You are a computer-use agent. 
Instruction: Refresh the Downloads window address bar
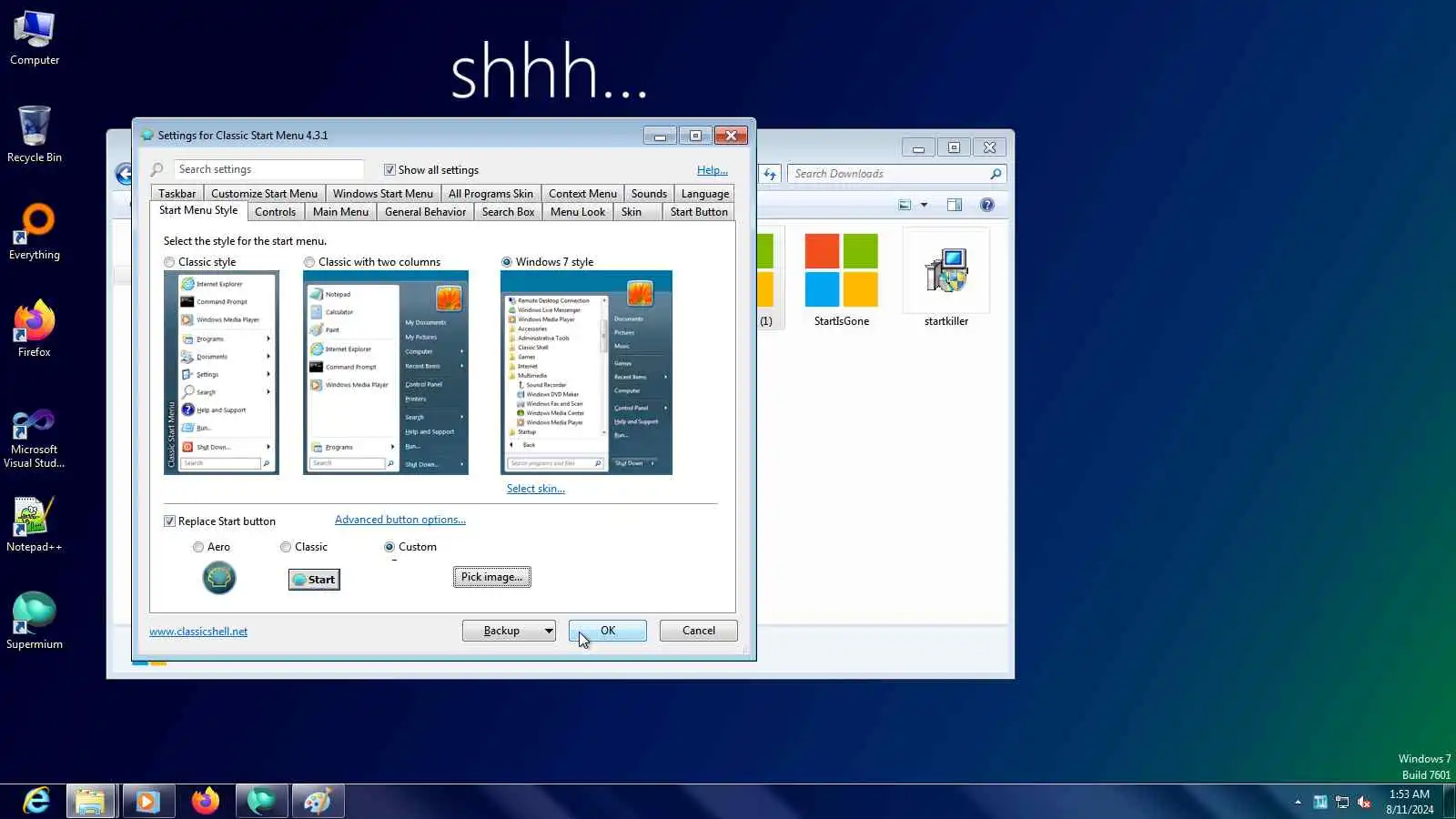pyautogui.click(x=770, y=174)
